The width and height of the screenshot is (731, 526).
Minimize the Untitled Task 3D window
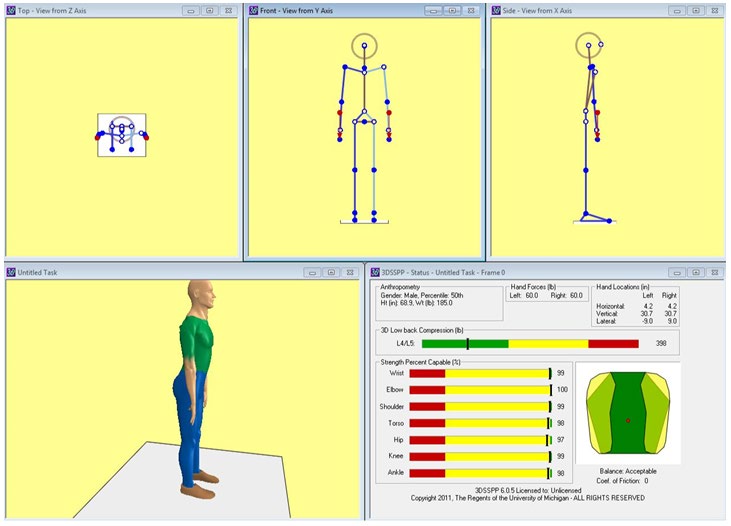tap(312, 272)
